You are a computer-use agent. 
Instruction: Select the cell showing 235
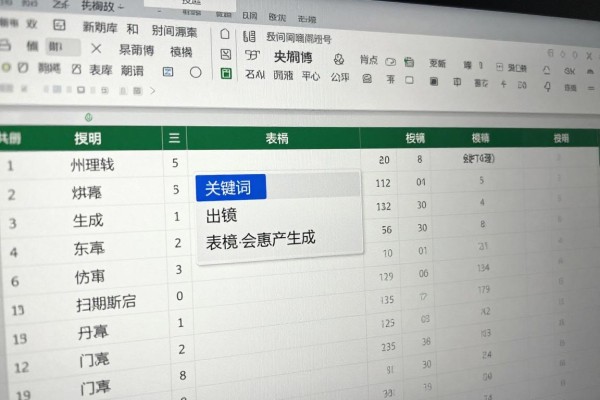[388, 347]
